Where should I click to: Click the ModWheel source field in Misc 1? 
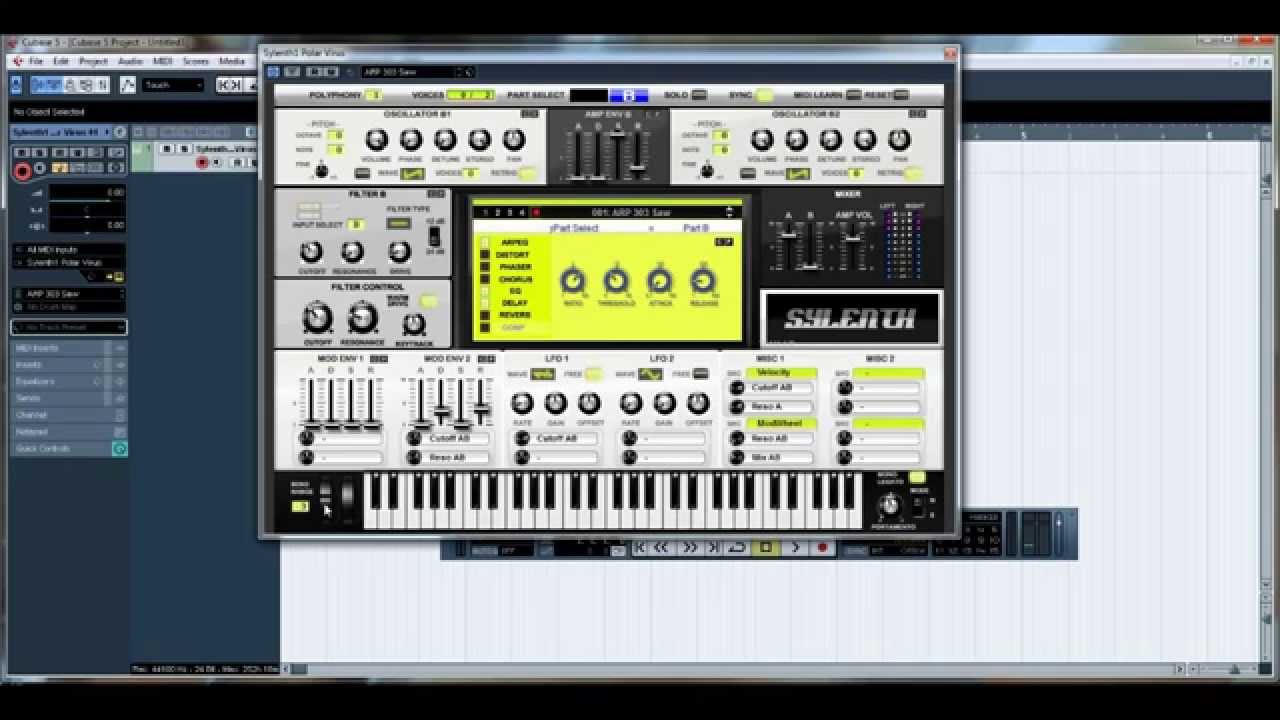coord(781,424)
